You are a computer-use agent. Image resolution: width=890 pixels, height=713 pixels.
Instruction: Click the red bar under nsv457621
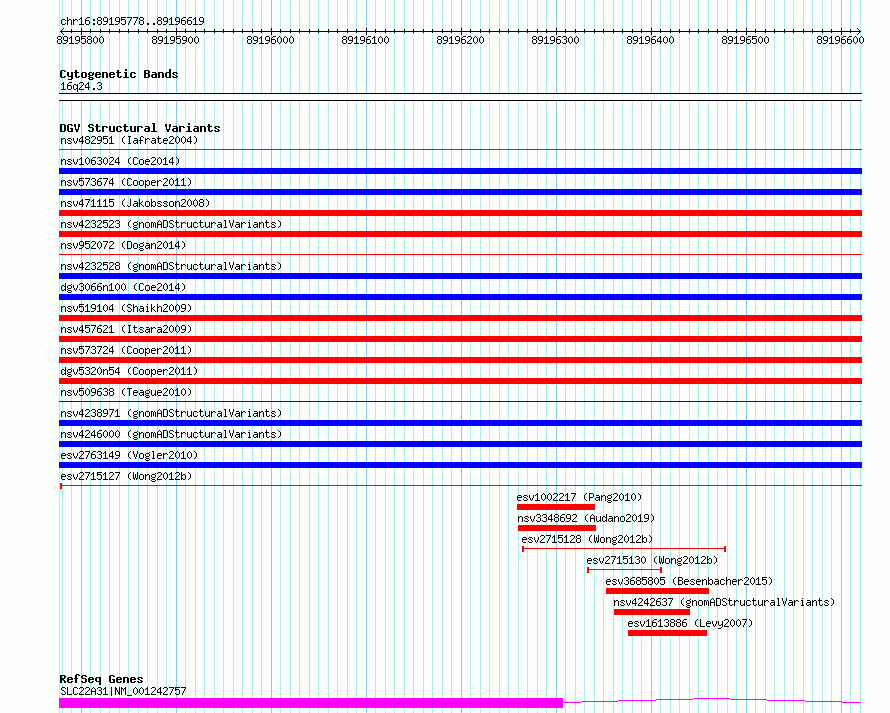(460, 339)
